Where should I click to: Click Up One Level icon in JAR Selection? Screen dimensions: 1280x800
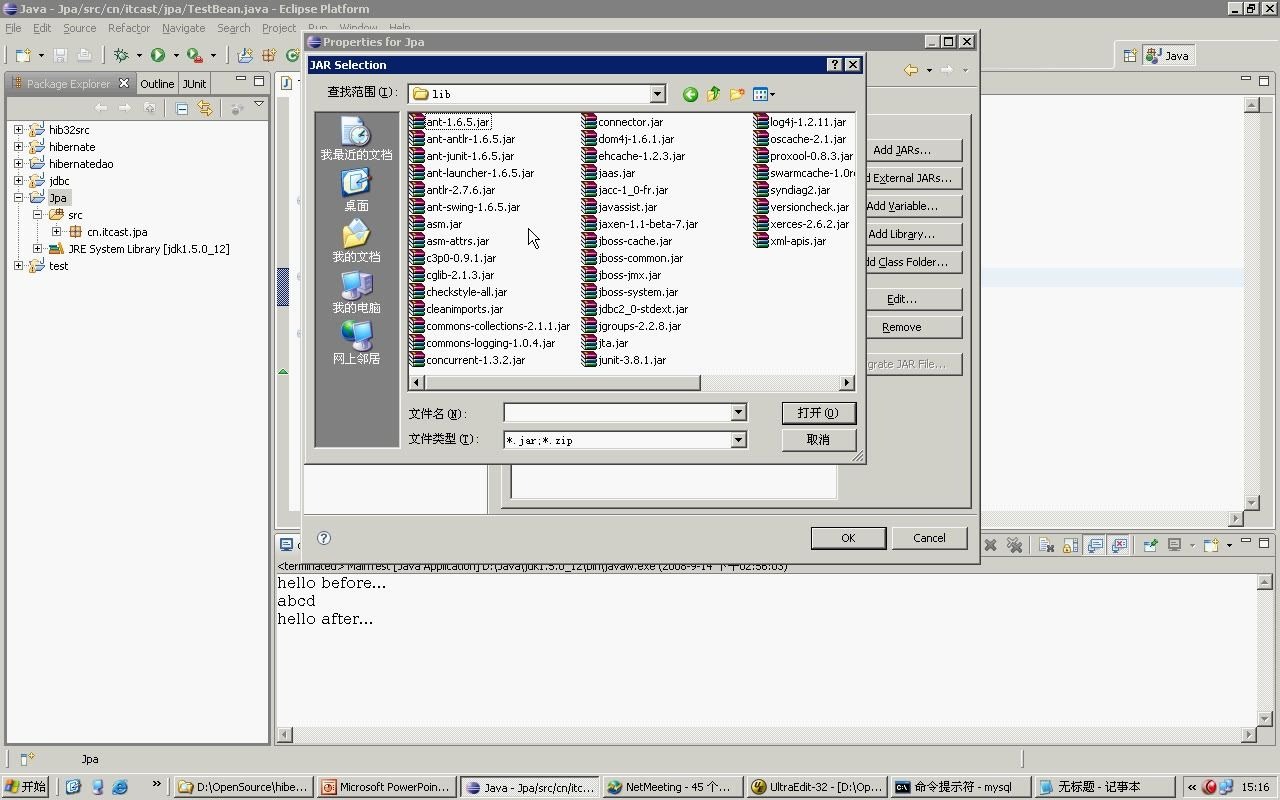(713, 94)
